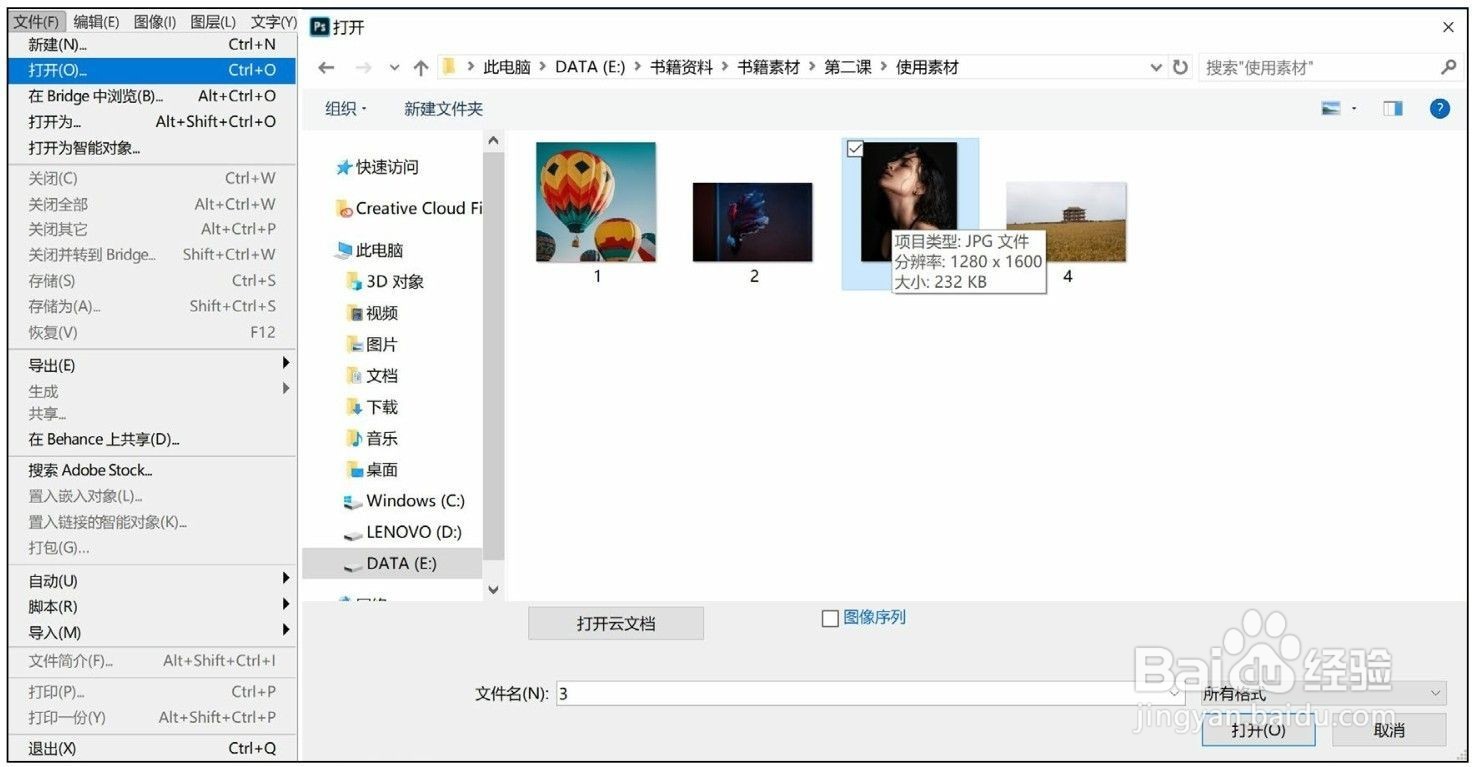Select the dark blue thumbnail 2
This screenshot has height=767, width=1477.
click(x=753, y=222)
